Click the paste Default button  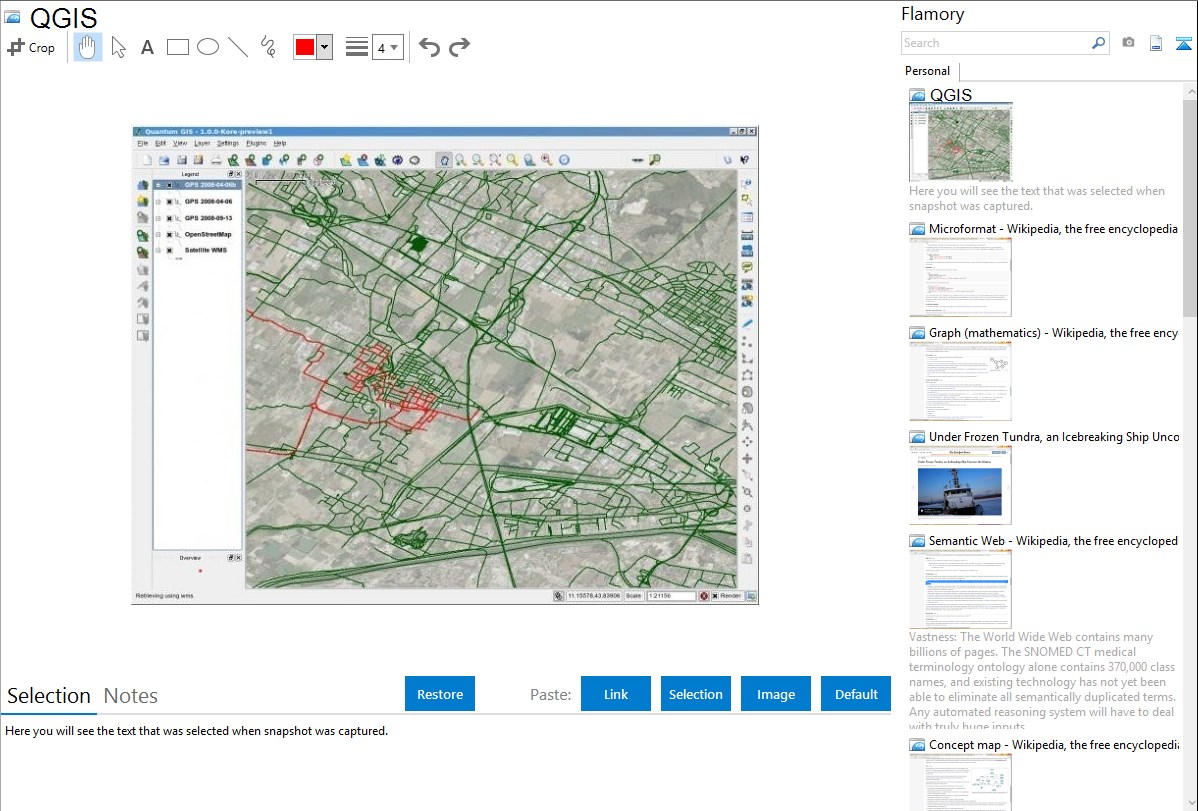click(856, 693)
